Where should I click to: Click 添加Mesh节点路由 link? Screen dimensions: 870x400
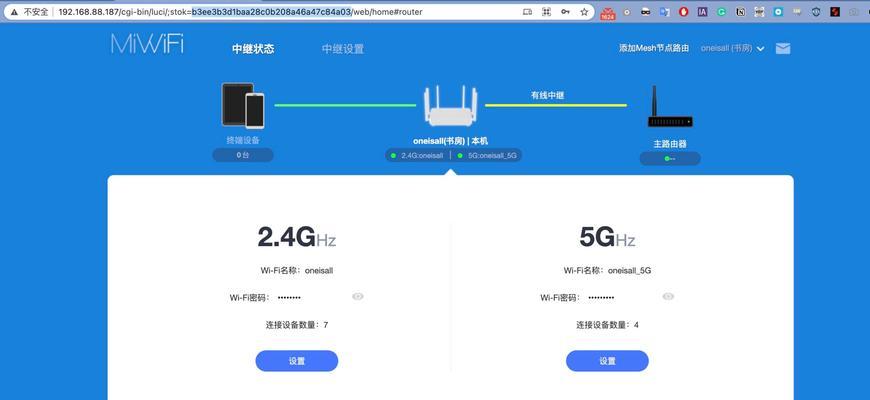click(x=654, y=48)
